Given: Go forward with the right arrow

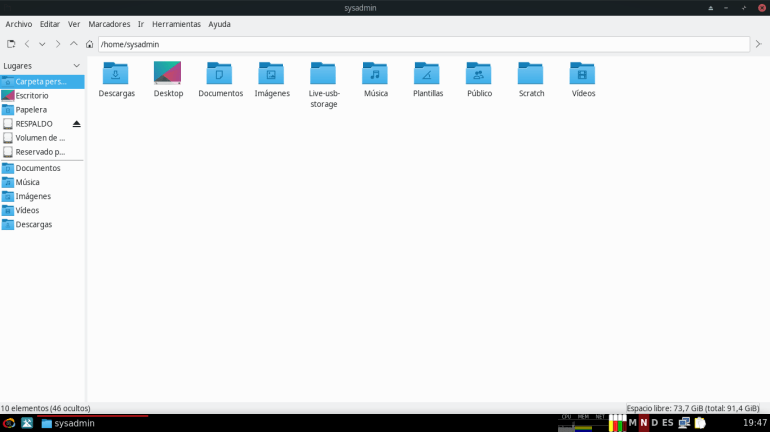Looking at the screenshot, I should [58, 44].
